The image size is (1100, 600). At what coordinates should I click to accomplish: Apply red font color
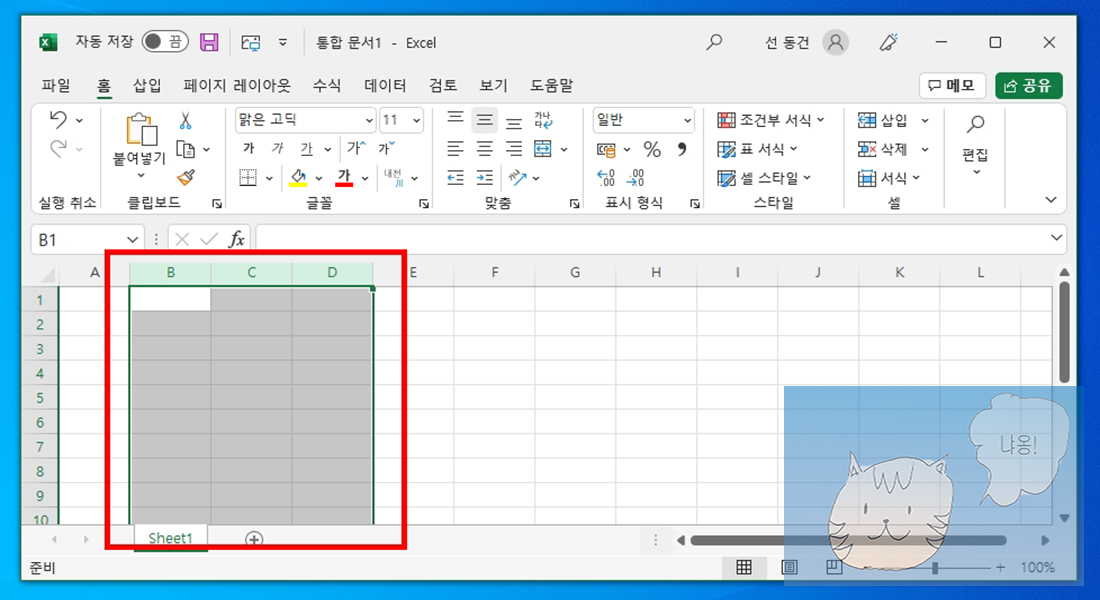click(344, 178)
